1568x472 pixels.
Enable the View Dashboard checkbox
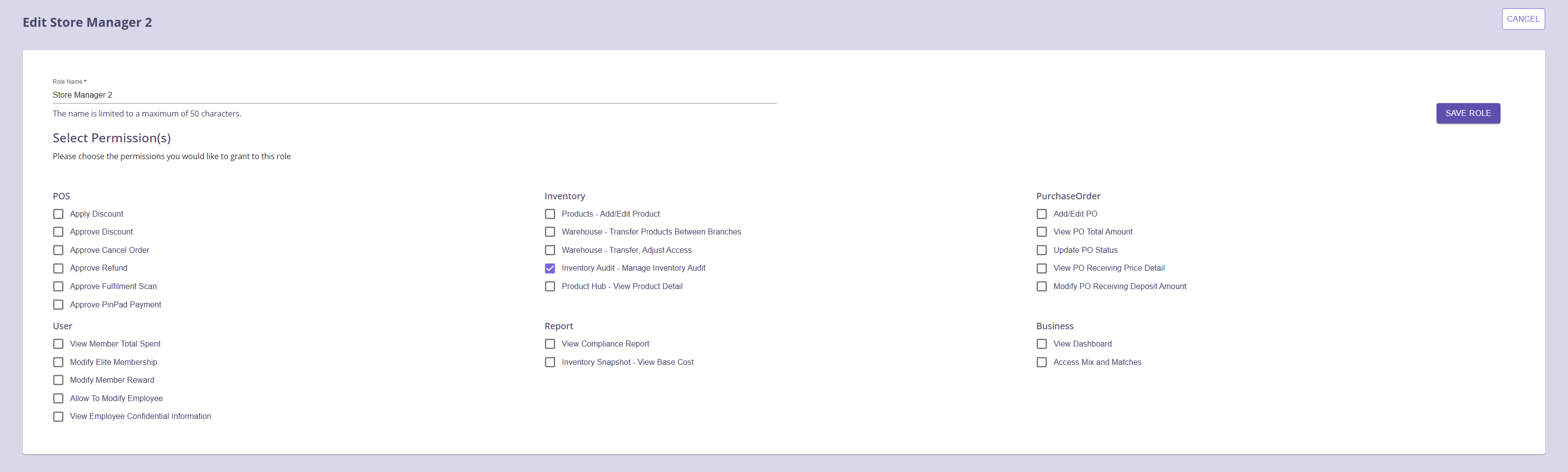(x=1042, y=344)
